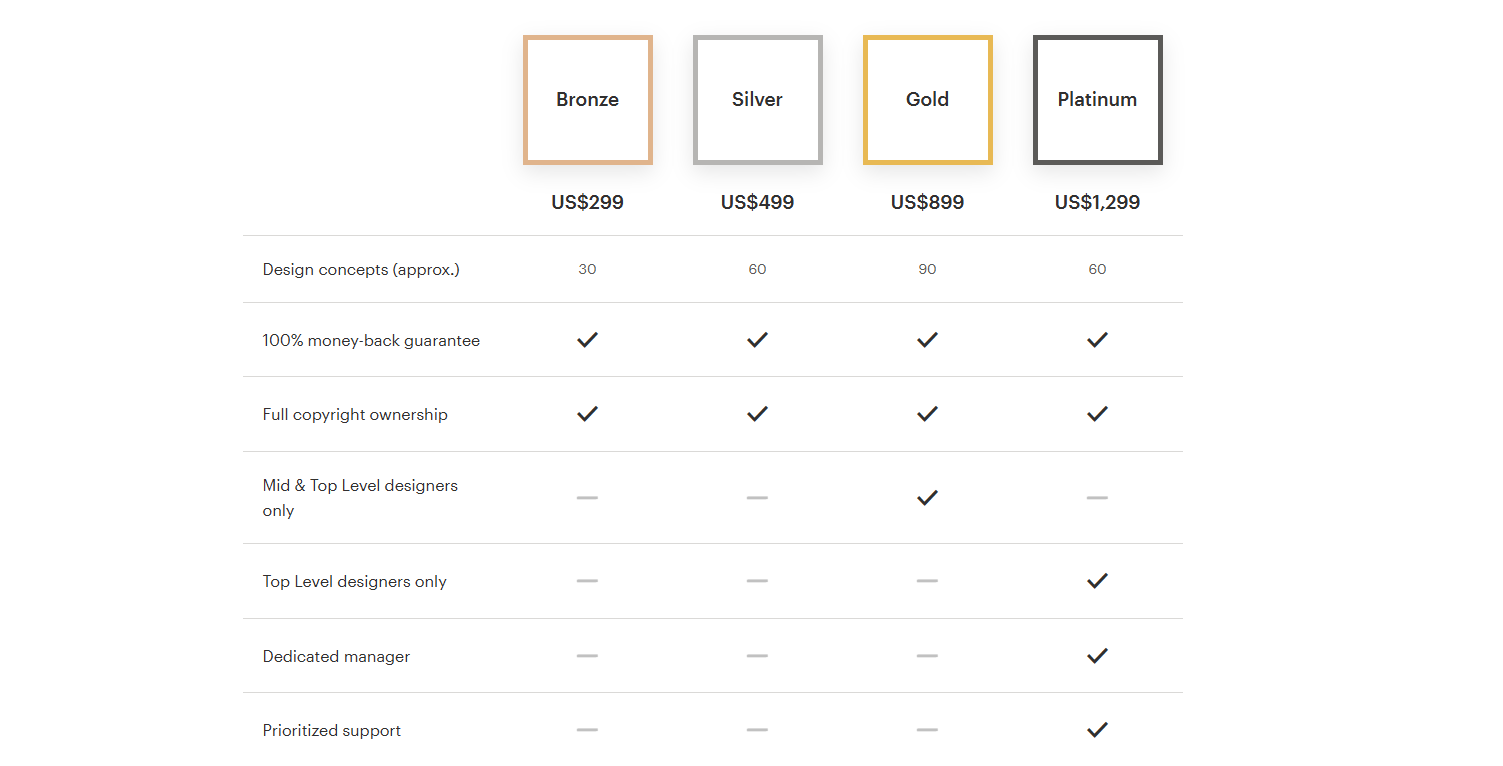Select the Bronze package box
The width and height of the screenshot is (1503, 766).
click(x=587, y=100)
